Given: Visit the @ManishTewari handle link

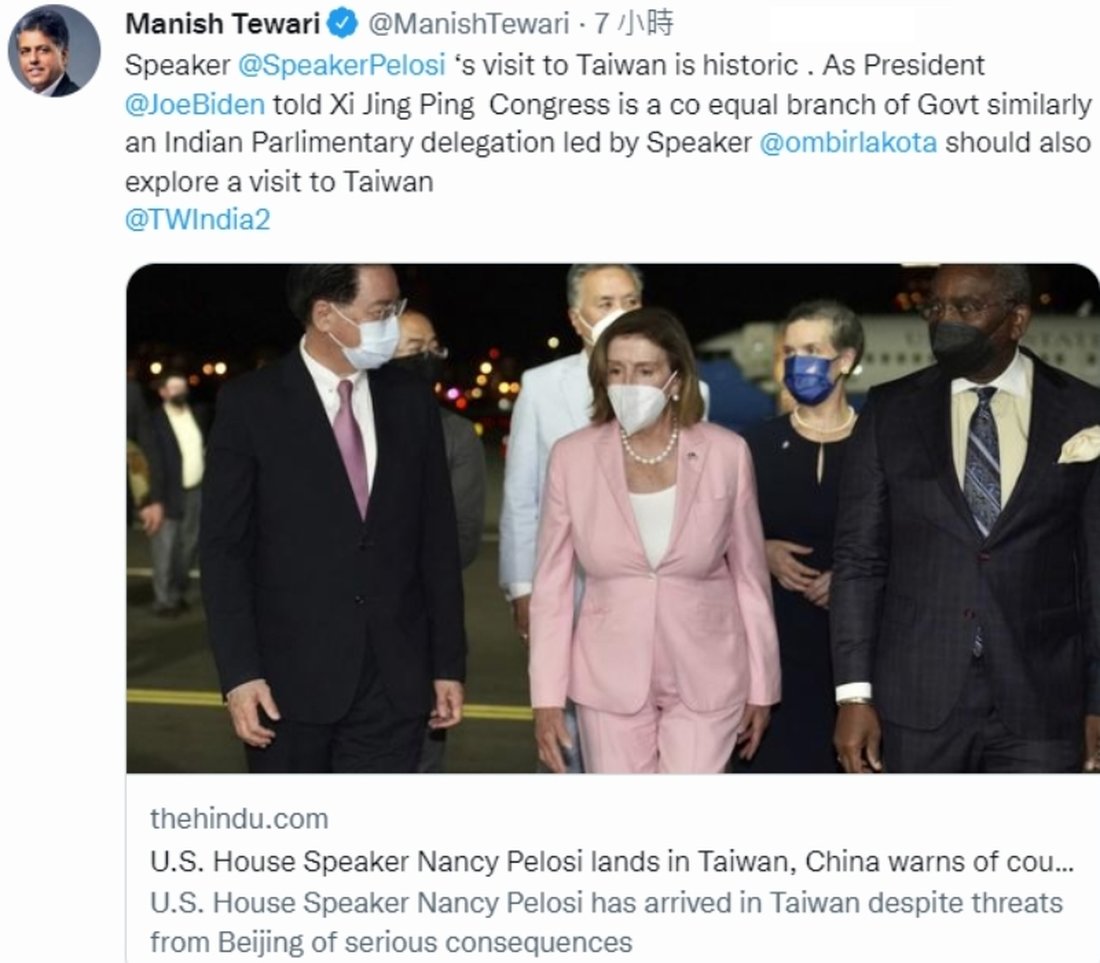Looking at the screenshot, I should click(x=468, y=25).
